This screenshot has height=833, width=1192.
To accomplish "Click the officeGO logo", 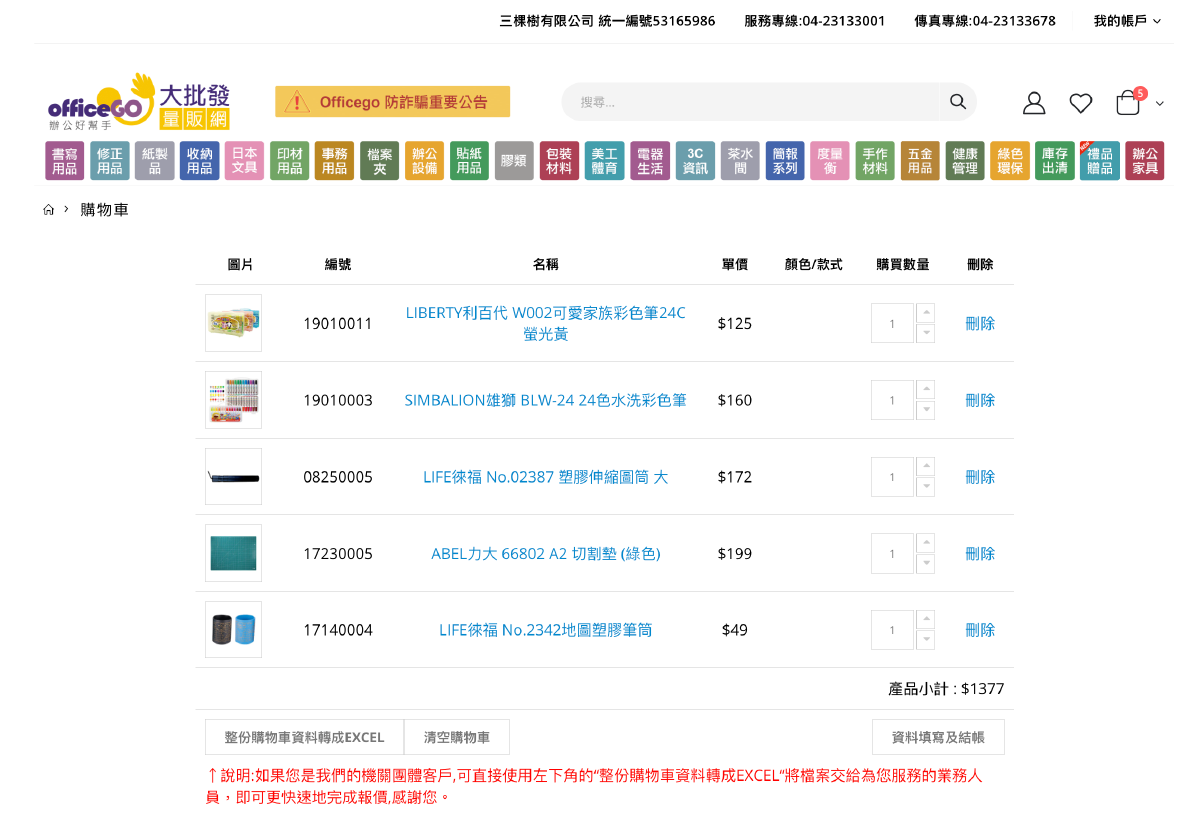I will (139, 102).
